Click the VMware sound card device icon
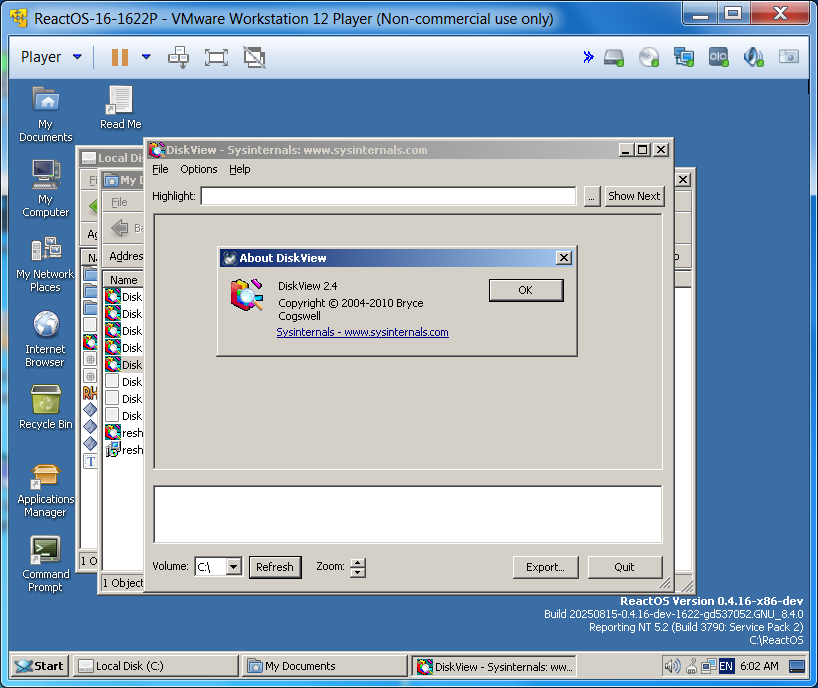 753,57
